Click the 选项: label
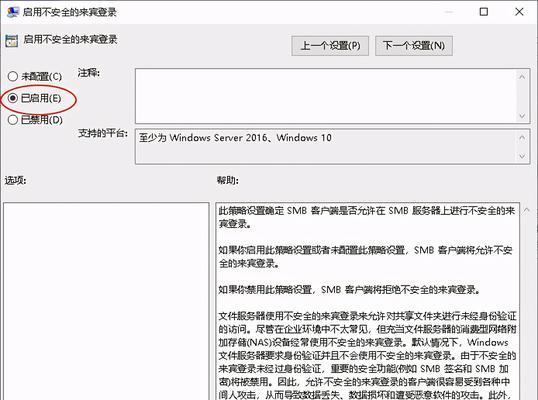 pyautogui.click(x=15, y=180)
